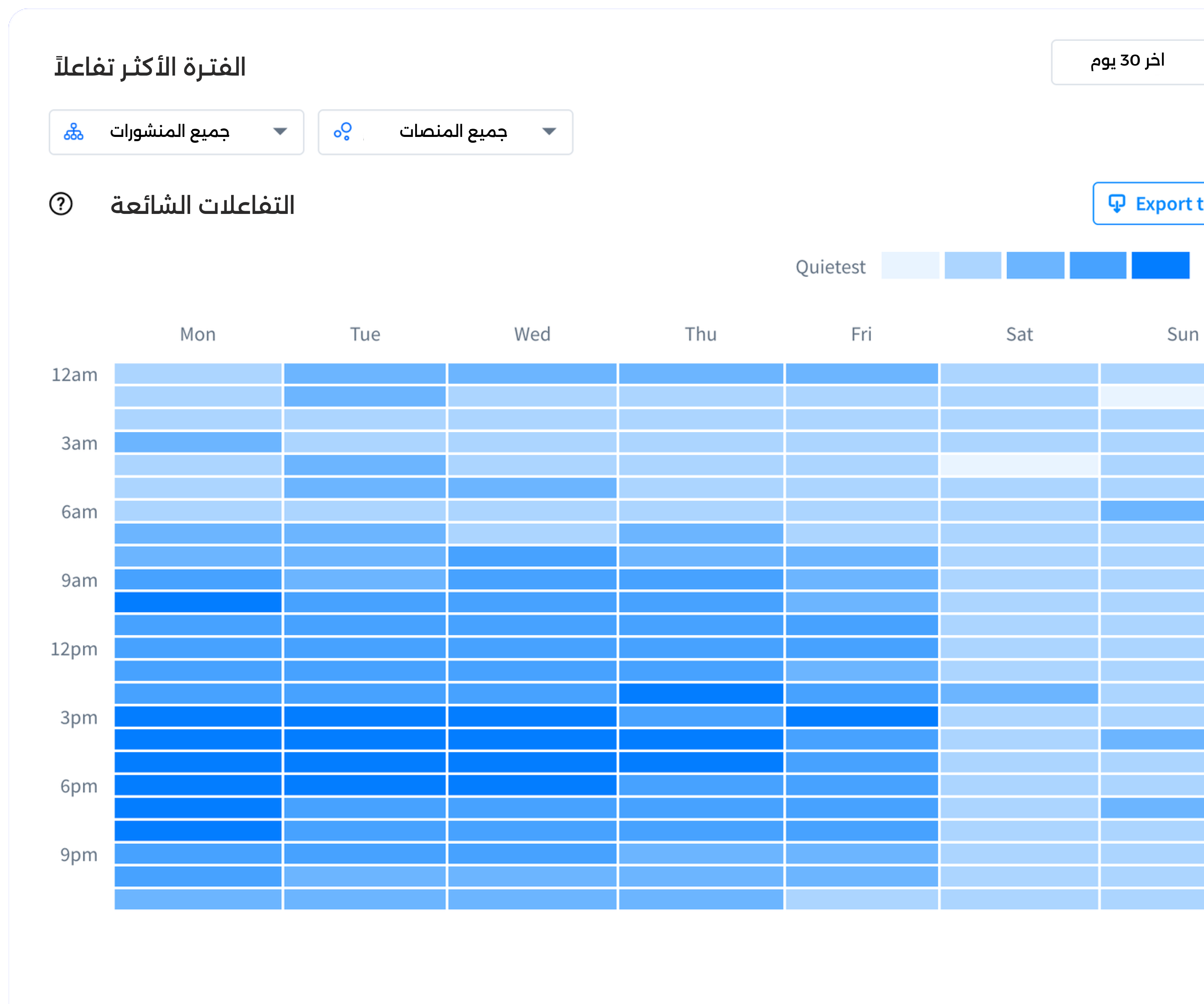
Task: Click the Saturday 12pm heatmap cell
Action: point(1019,648)
